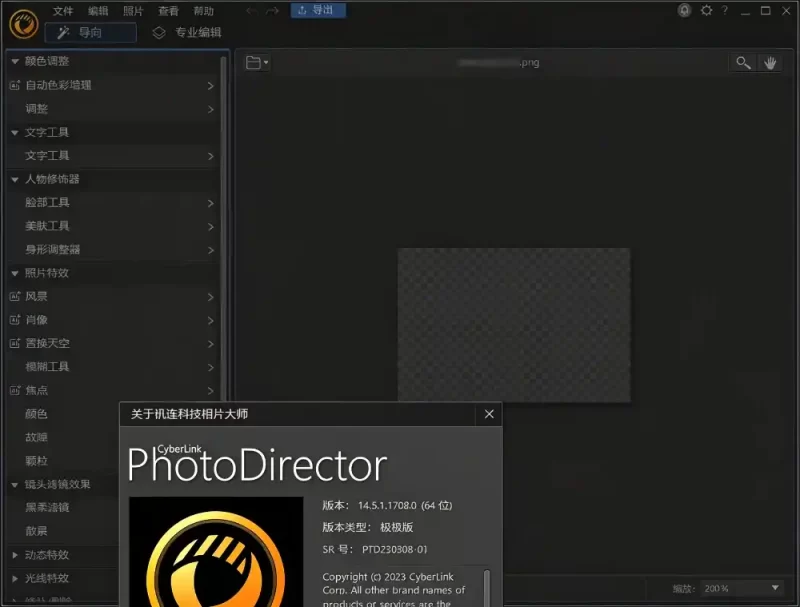800x607 pixels.
Task: Click AI icon beside 置换天空
Action: tap(15, 343)
